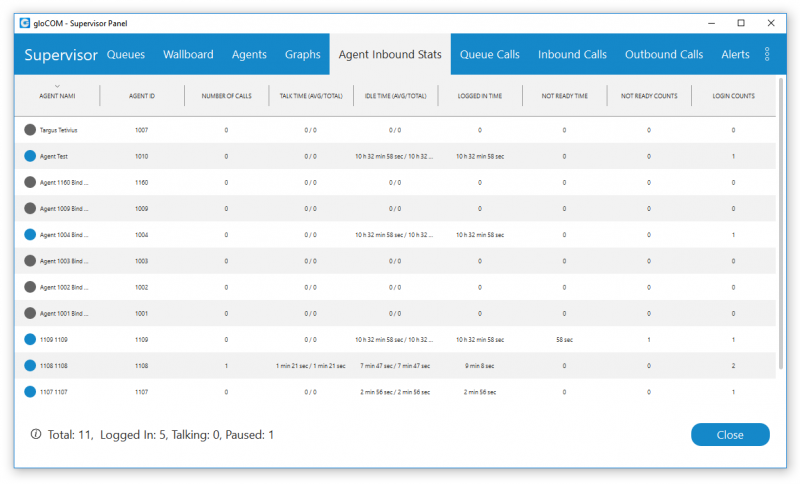The height and width of the screenshot is (484, 800).
Task: Select the agent name Agent Test
Action: click(54, 157)
